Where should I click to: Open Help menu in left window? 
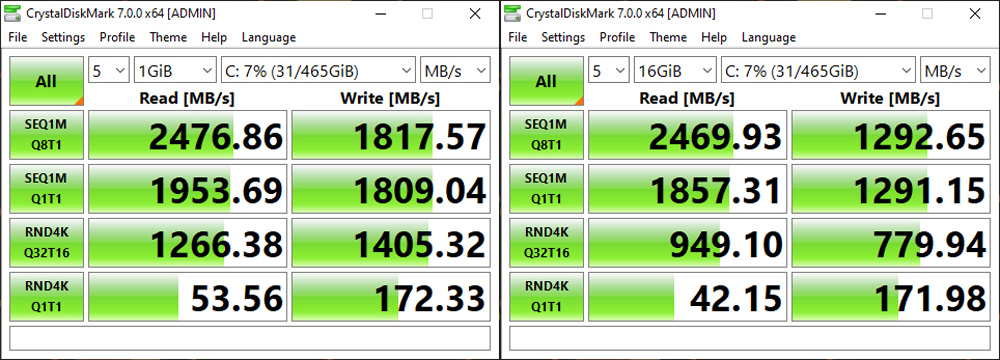[214, 38]
